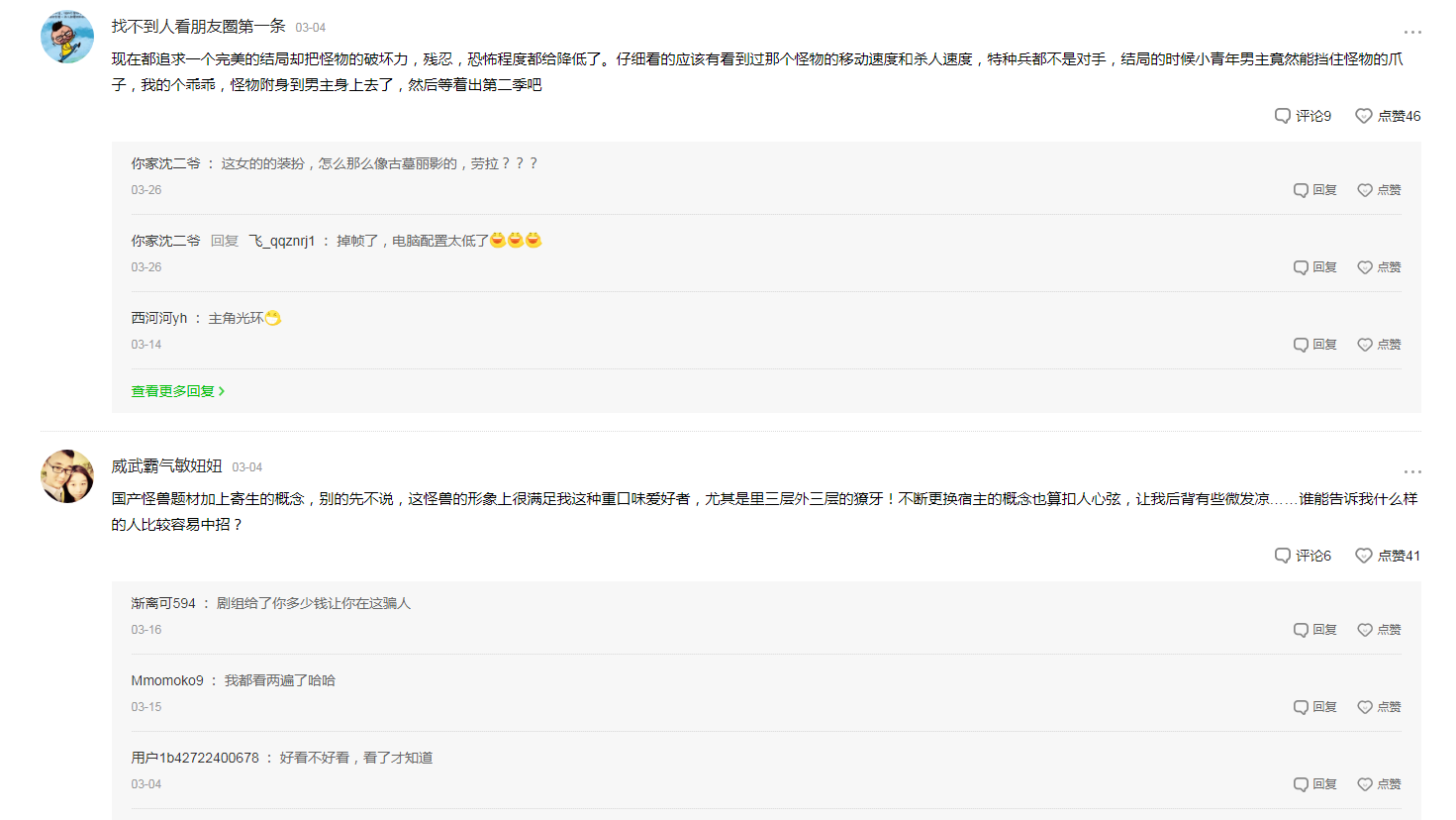Reply to 你家沈二爷's comment about 古墓丽影
Viewport: 1456px width, 820px height.
[x=1315, y=190]
